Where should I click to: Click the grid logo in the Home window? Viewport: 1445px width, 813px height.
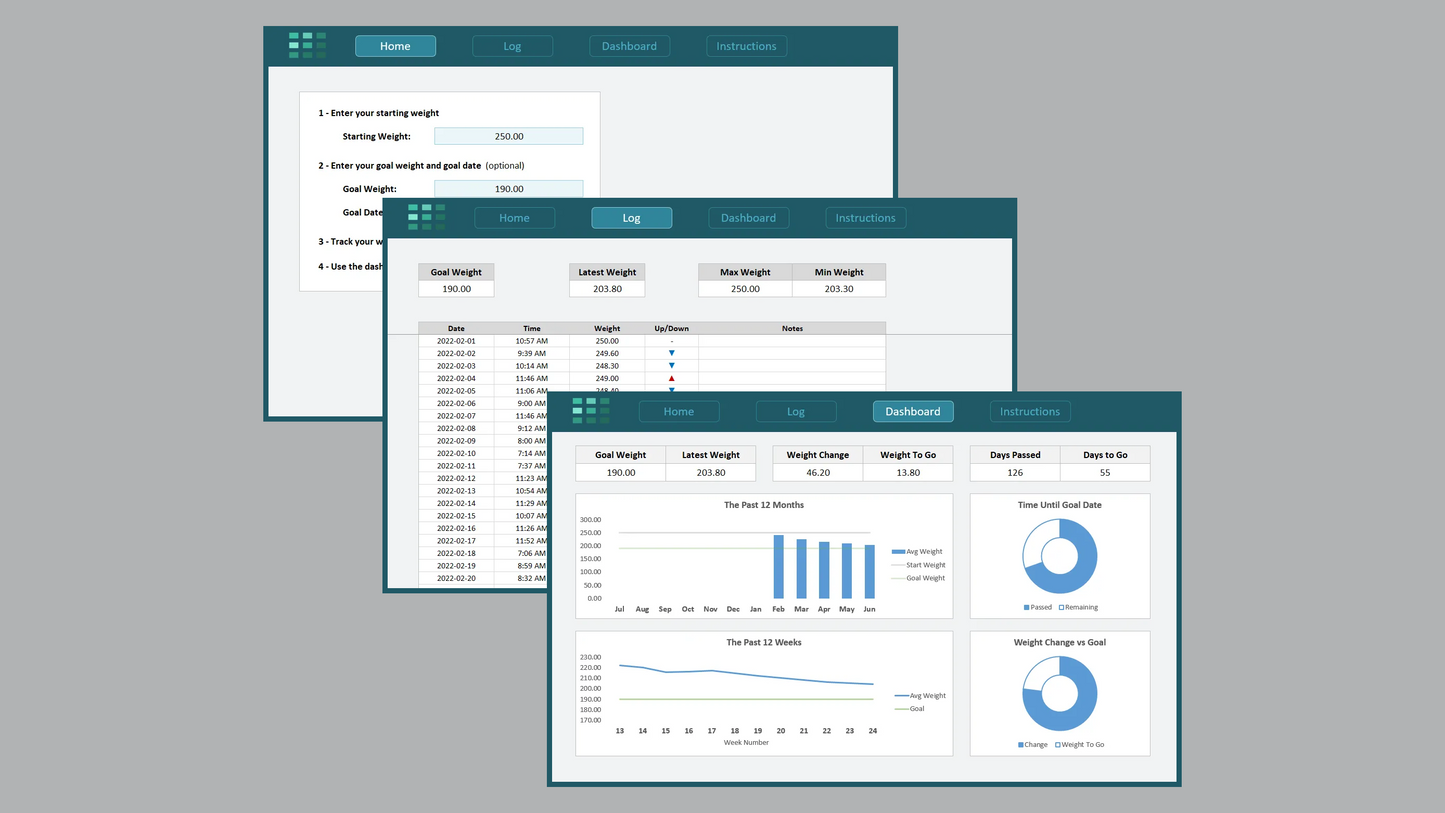pos(307,46)
